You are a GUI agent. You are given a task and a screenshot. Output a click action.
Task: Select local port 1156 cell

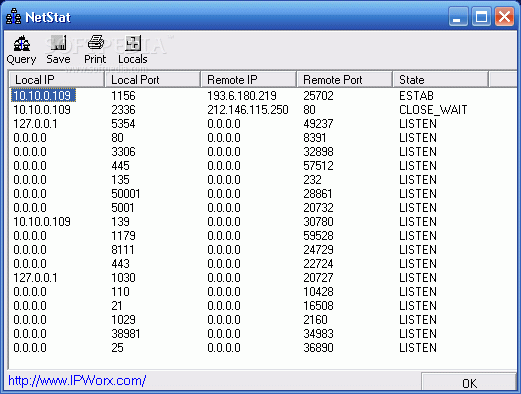pyautogui.click(x=123, y=96)
